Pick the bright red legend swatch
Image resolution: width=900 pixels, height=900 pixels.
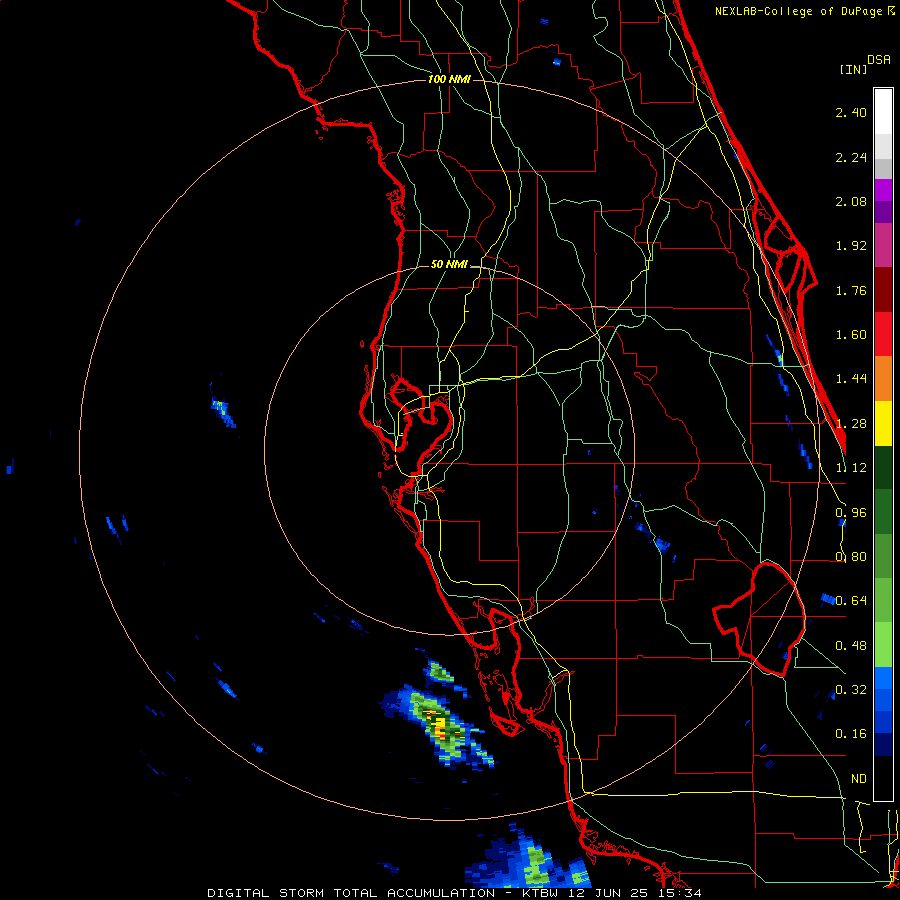(x=883, y=334)
